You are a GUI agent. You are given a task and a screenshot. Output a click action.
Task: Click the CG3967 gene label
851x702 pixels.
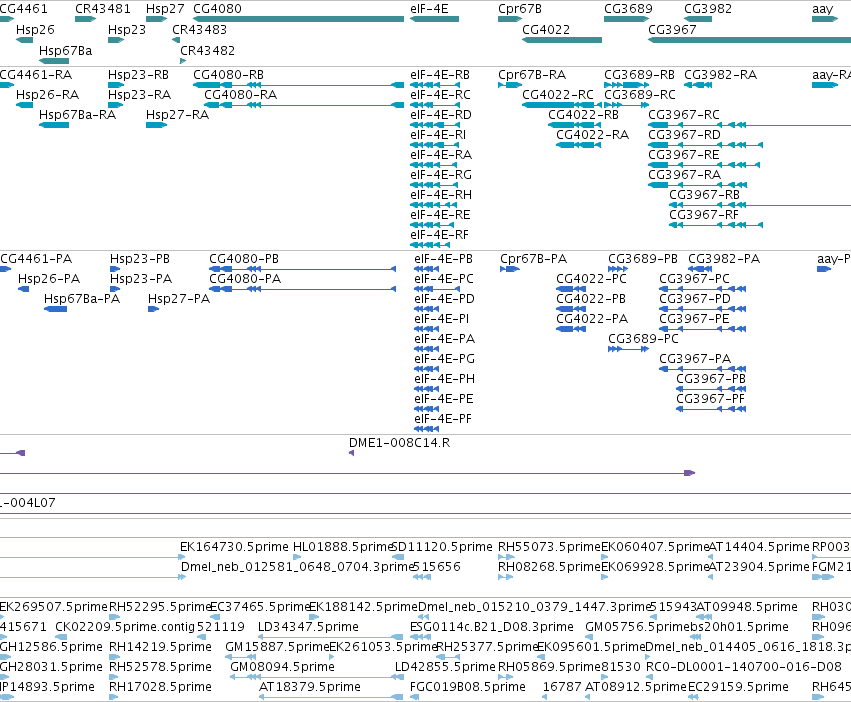click(x=672, y=29)
